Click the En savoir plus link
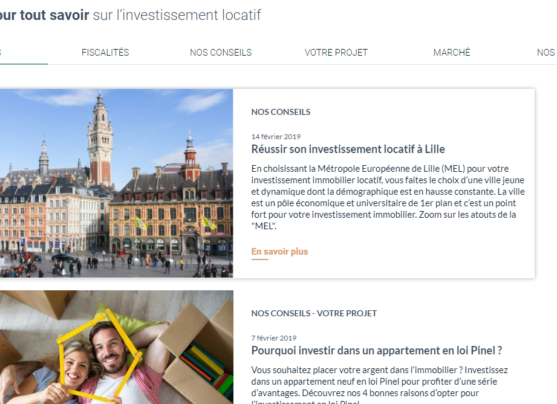Viewport: 557px width, 404px height. tap(280, 252)
